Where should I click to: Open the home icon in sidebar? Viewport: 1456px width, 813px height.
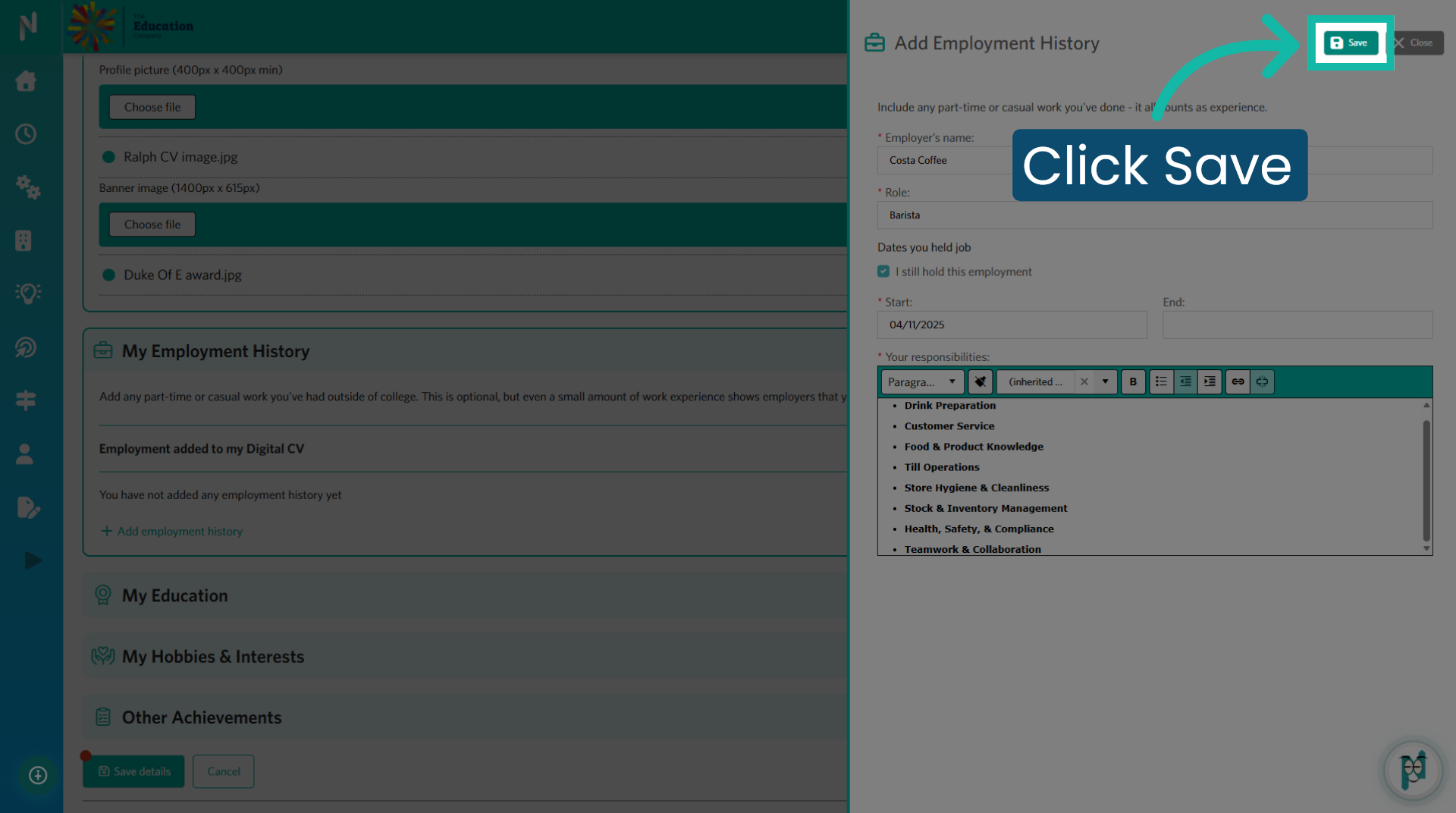click(26, 80)
